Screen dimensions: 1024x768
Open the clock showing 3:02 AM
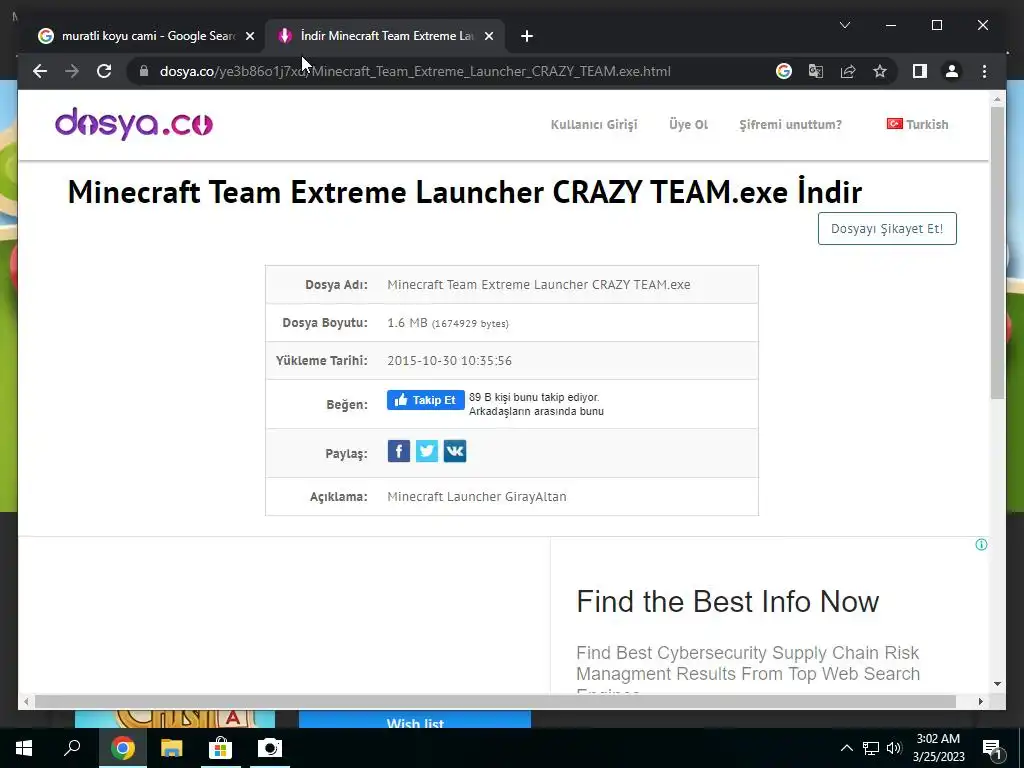pos(938,748)
